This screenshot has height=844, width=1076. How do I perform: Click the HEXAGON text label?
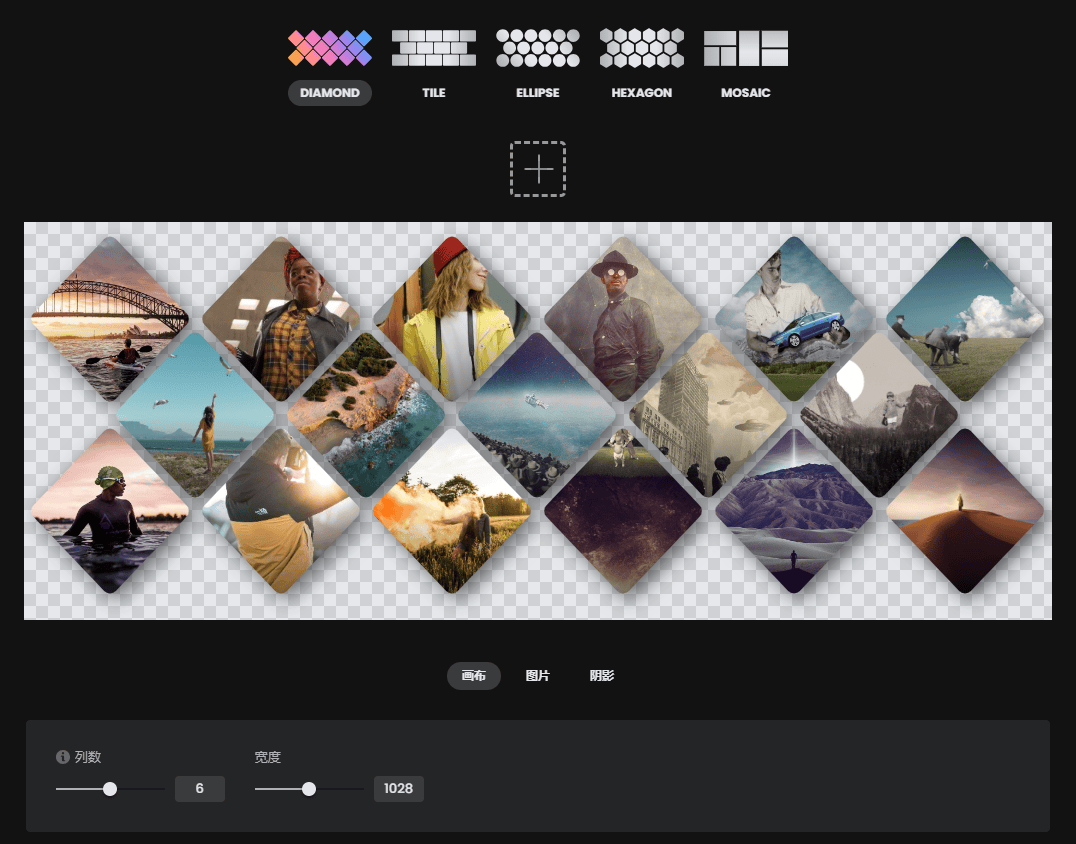[641, 93]
